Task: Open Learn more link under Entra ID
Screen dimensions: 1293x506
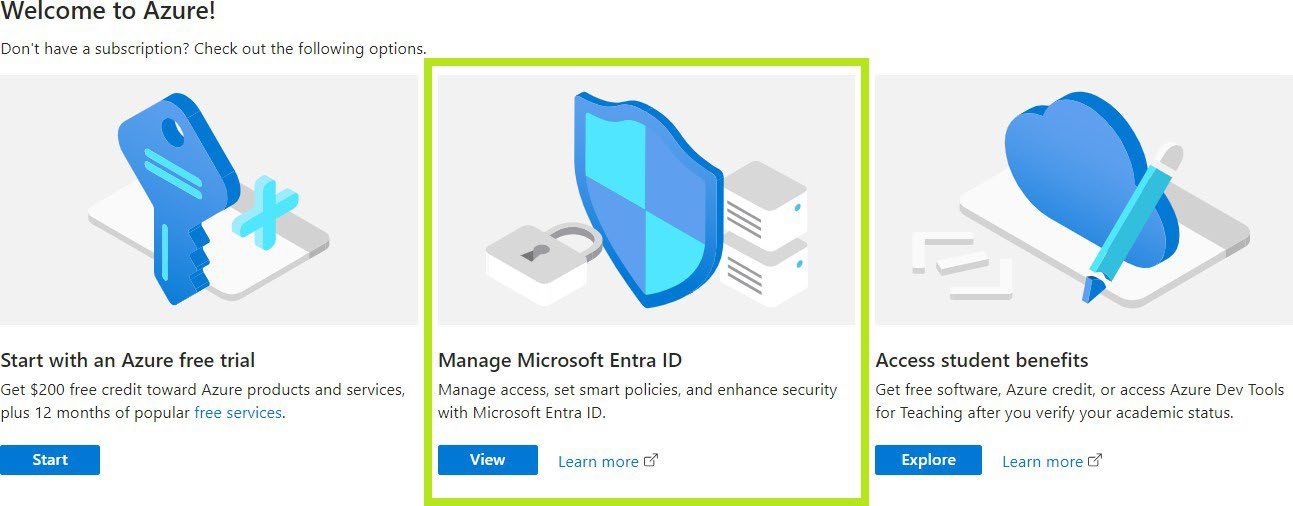Action: click(x=598, y=461)
